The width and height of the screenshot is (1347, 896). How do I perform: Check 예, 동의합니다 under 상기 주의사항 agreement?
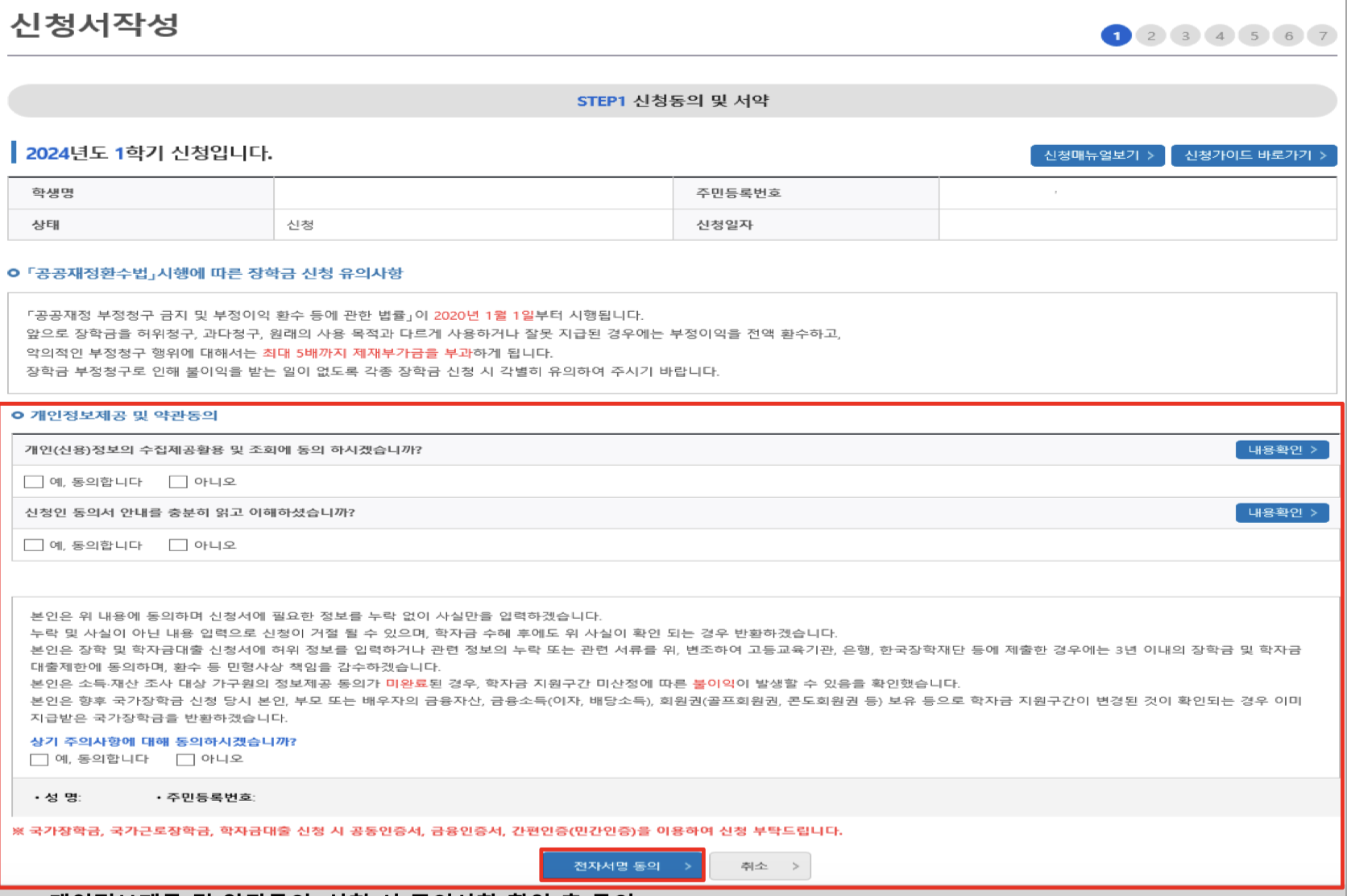tap(39, 759)
